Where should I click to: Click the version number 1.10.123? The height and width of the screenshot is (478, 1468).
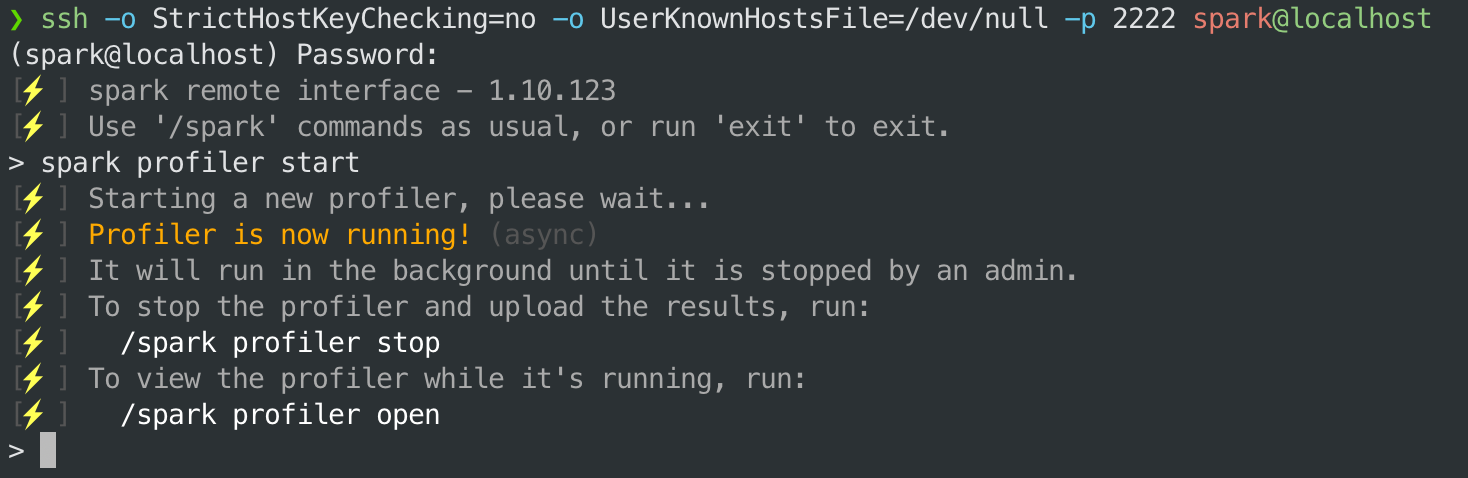(x=552, y=91)
